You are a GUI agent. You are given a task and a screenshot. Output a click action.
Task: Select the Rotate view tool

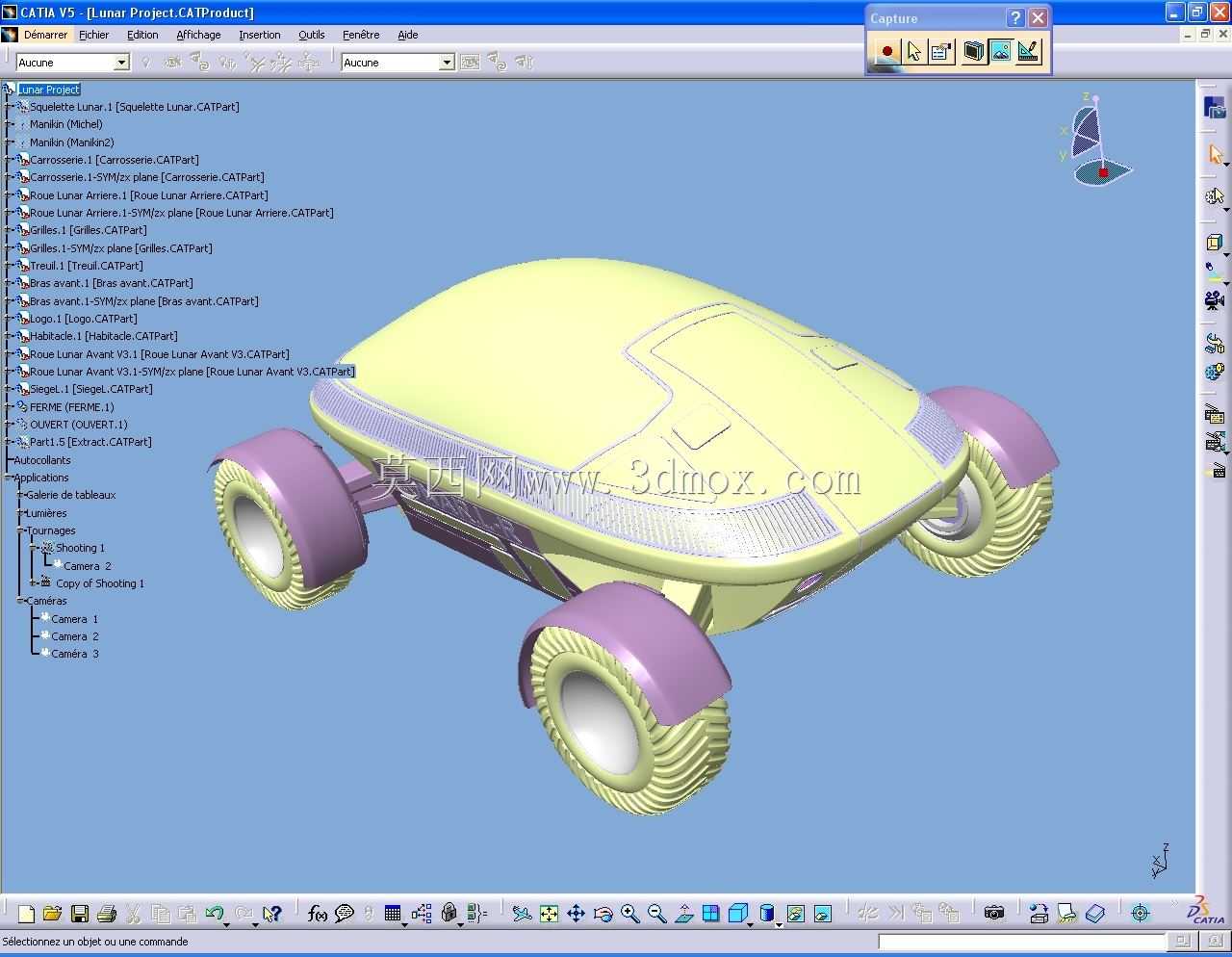(603, 914)
